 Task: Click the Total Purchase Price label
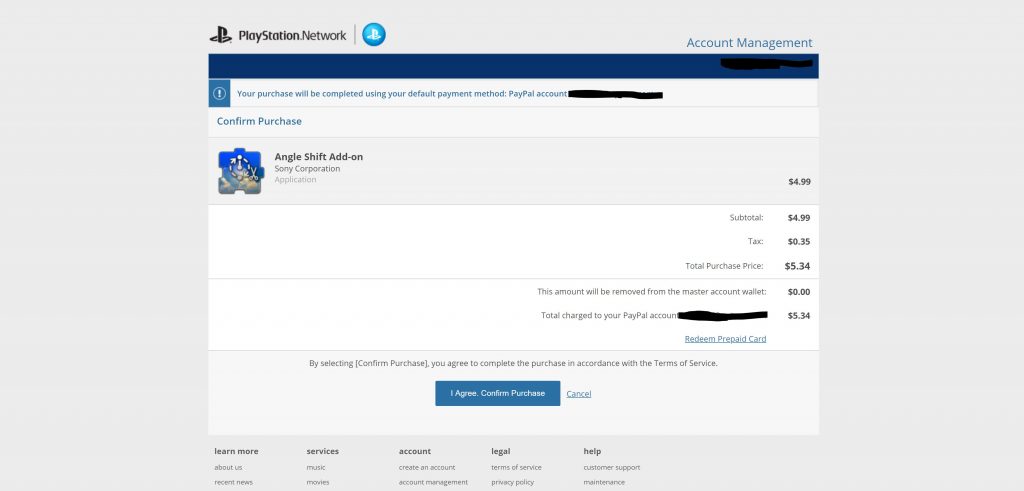(724, 266)
